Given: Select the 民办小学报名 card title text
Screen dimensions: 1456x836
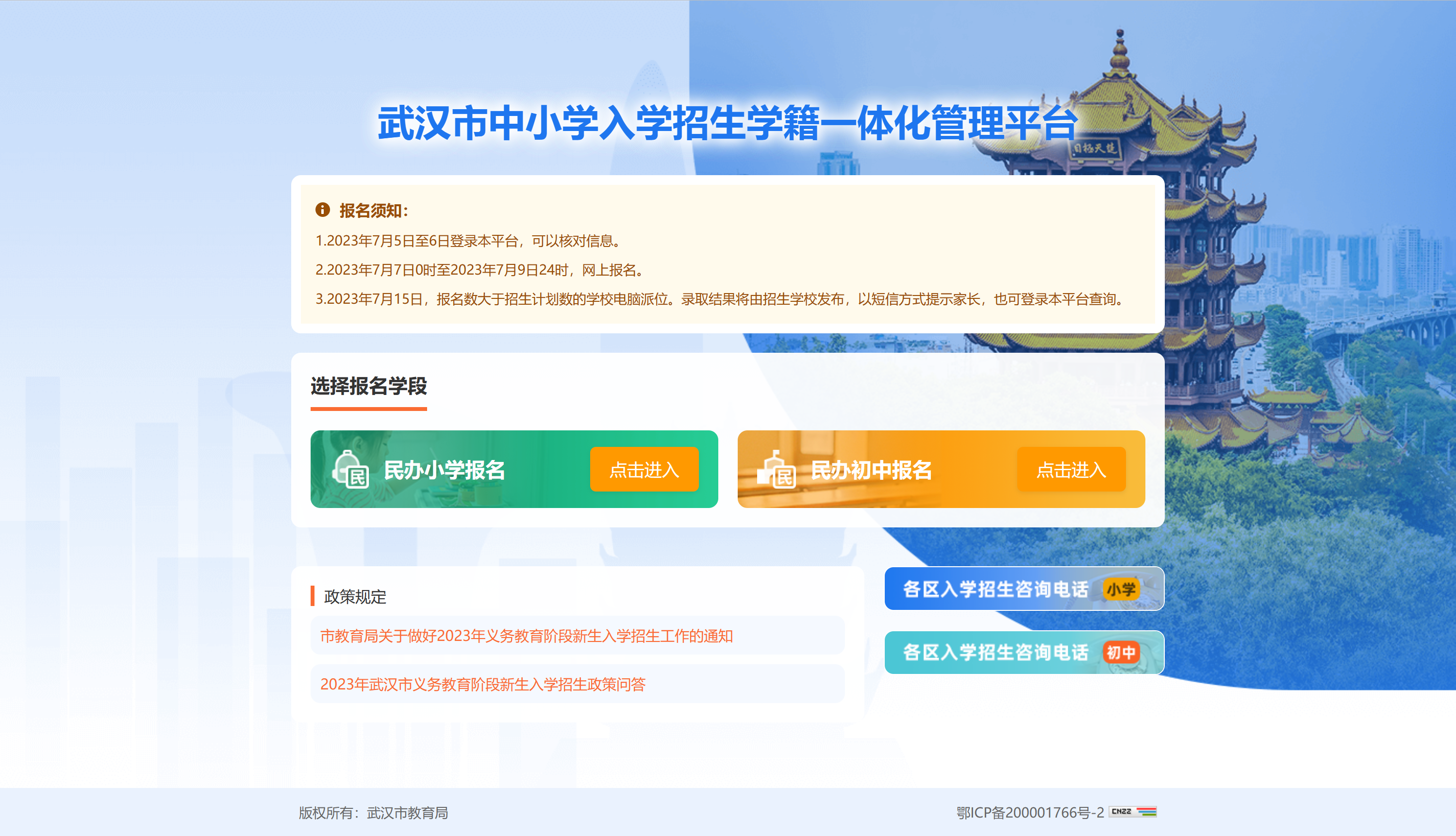Looking at the screenshot, I should (444, 470).
